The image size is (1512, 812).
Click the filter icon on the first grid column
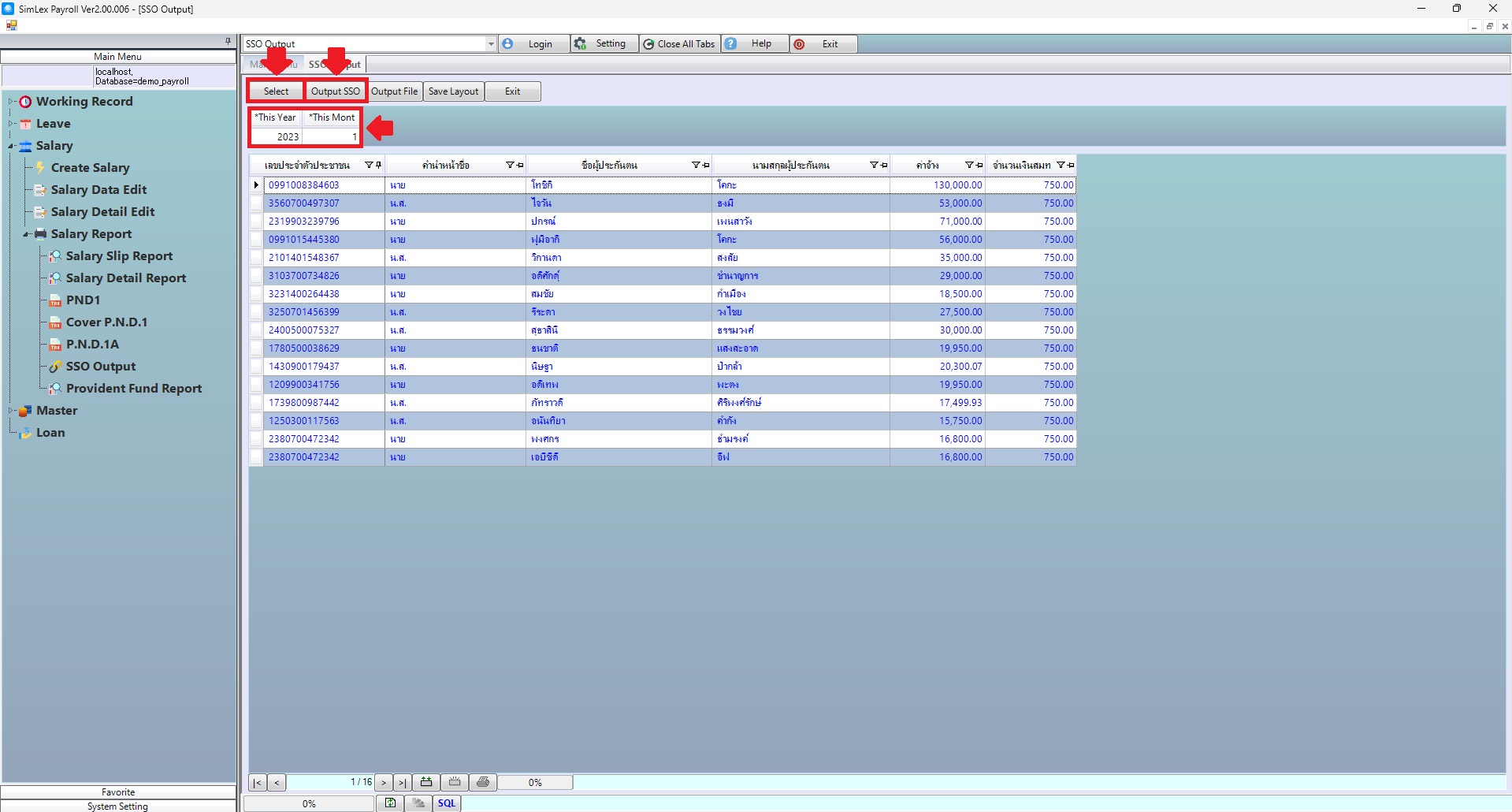[x=368, y=166]
